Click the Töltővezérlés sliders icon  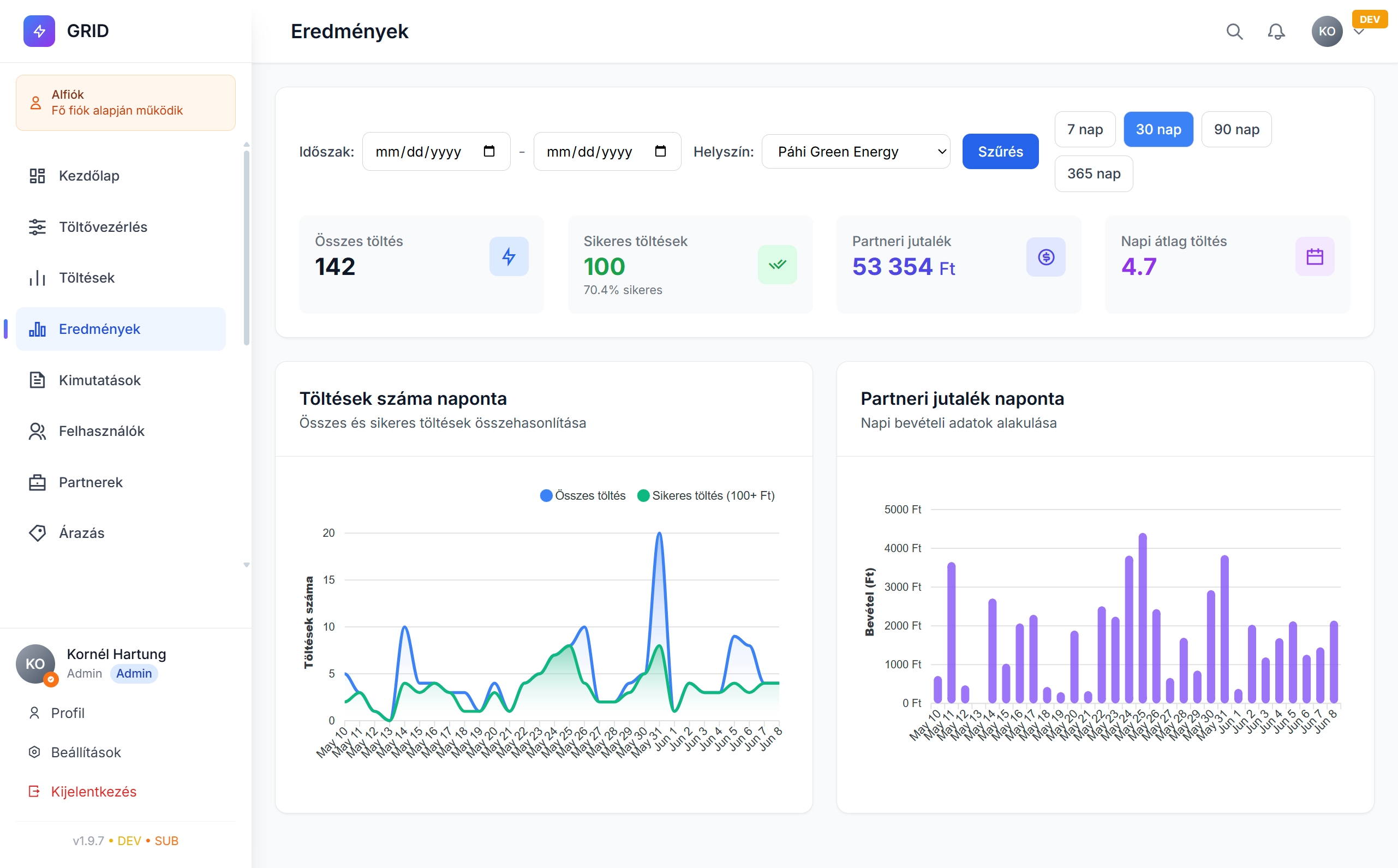point(37,227)
